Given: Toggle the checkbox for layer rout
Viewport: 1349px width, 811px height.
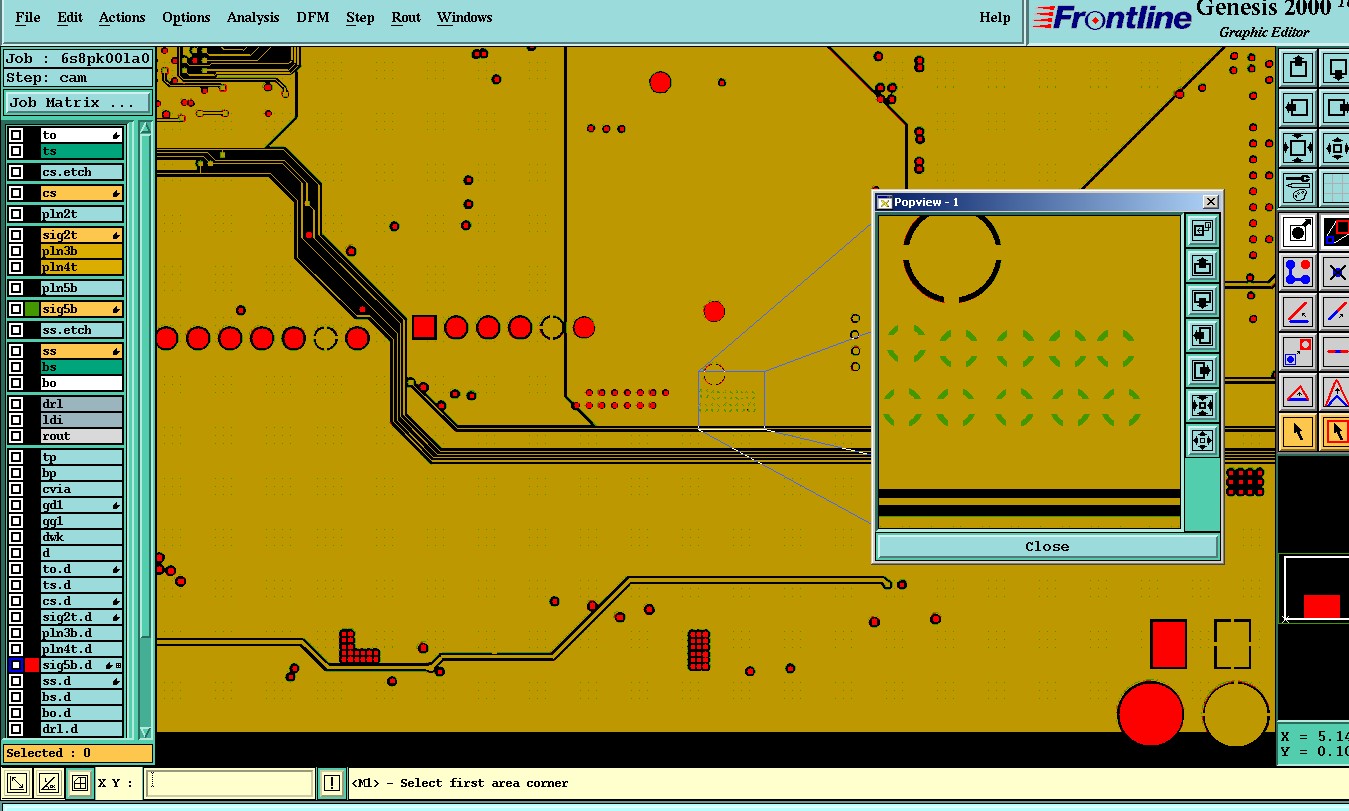Looking at the screenshot, I should (16, 436).
